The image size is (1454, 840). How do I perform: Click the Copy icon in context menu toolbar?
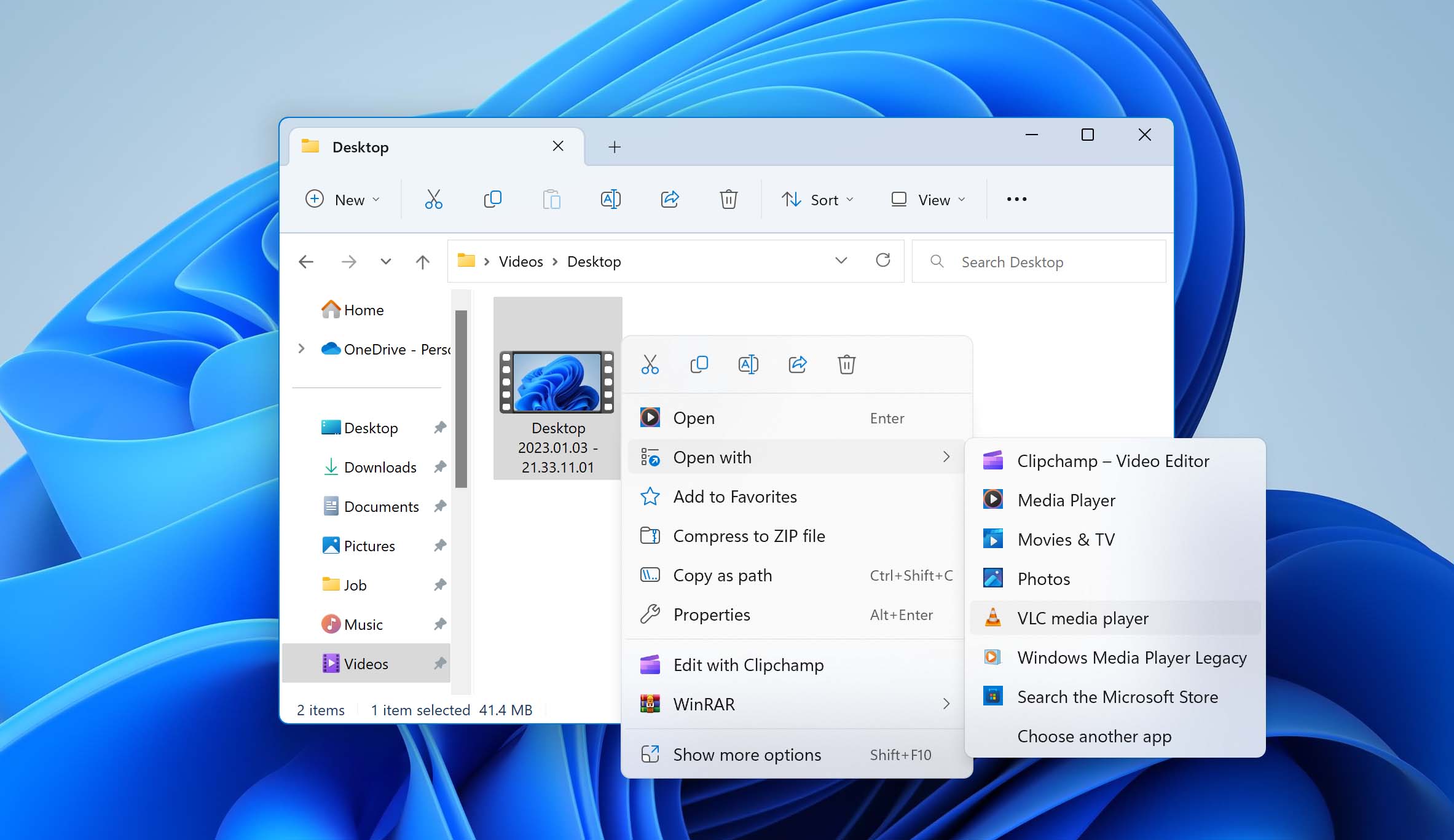(699, 364)
